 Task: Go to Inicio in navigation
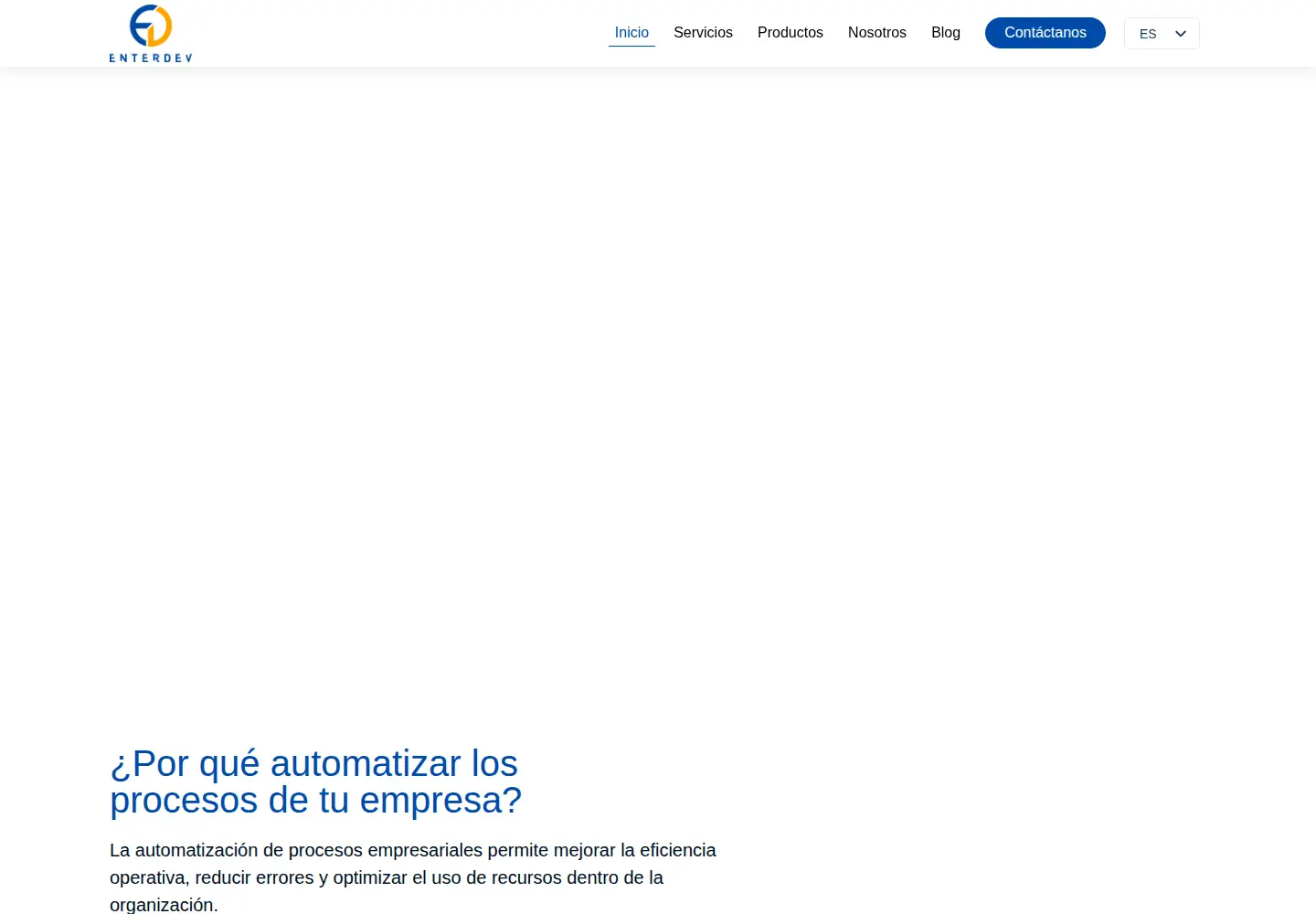coord(631,33)
